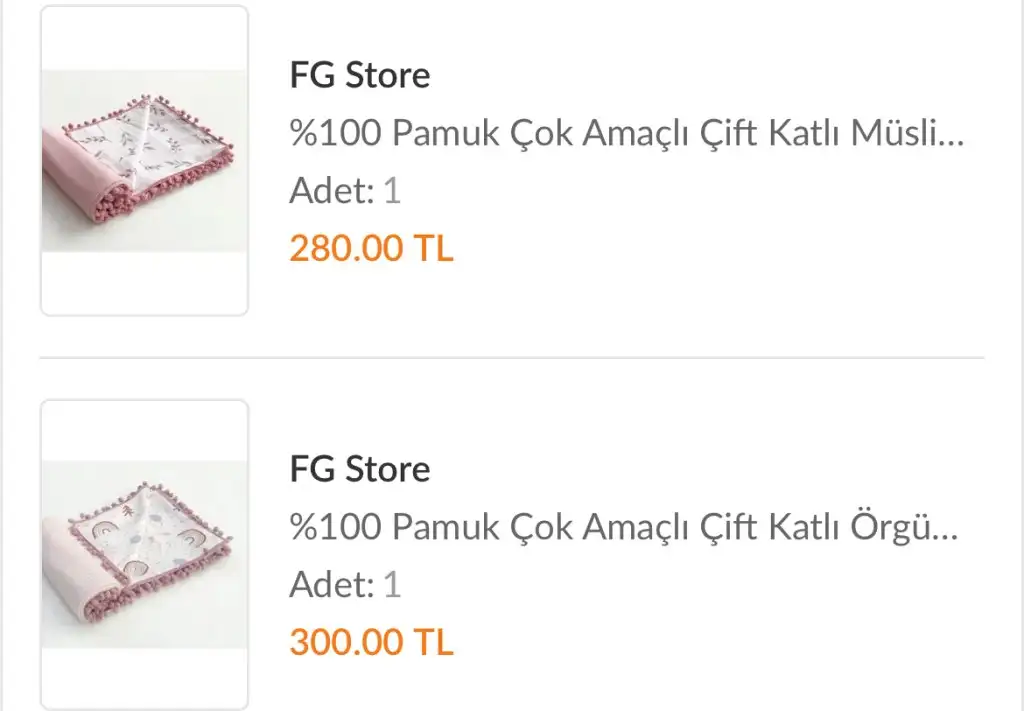Click the 300.00 TL price
The width and height of the screenshot is (1024, 711).
(371, 642)
